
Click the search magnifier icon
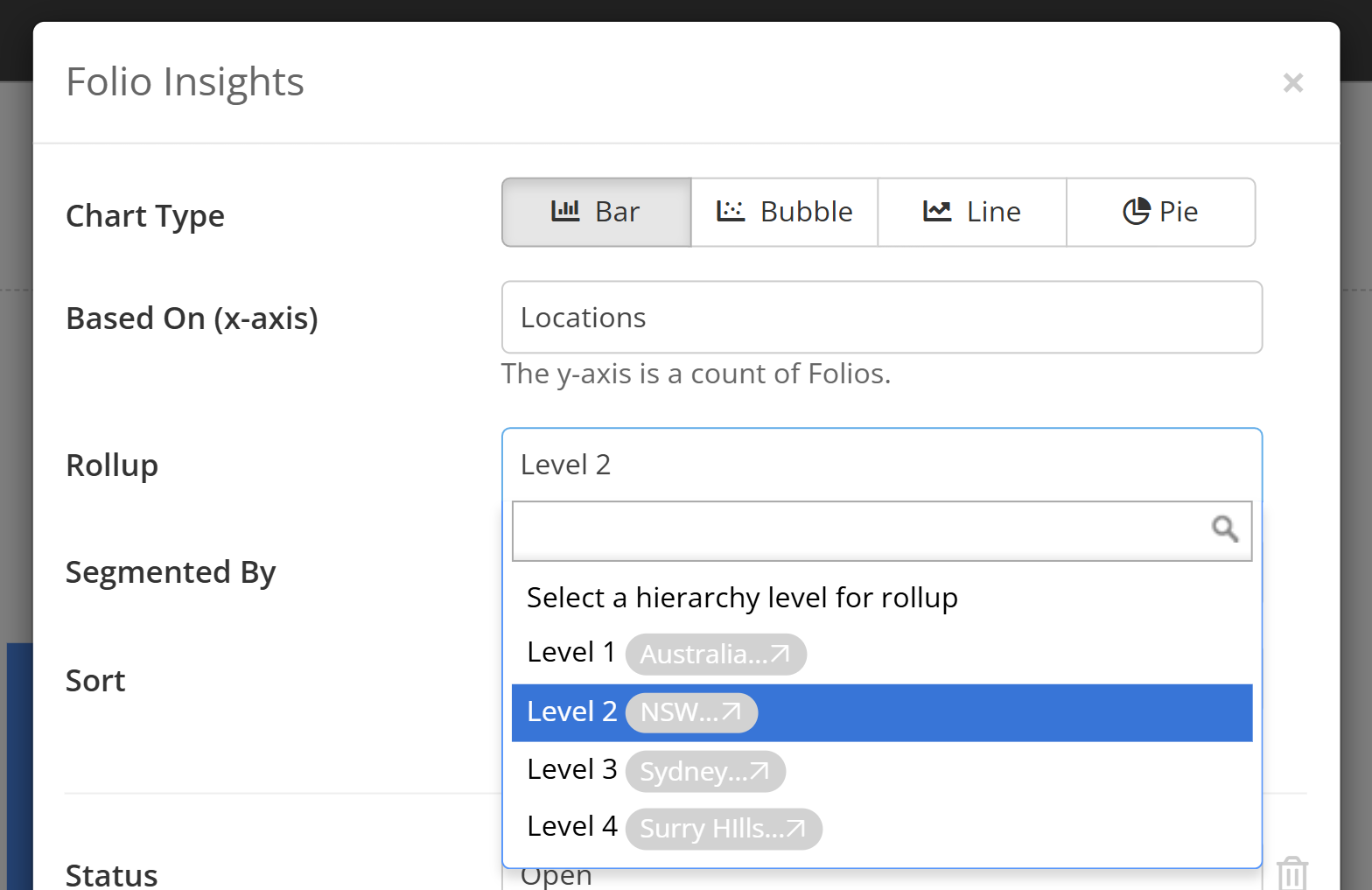tap(1225, 529)
